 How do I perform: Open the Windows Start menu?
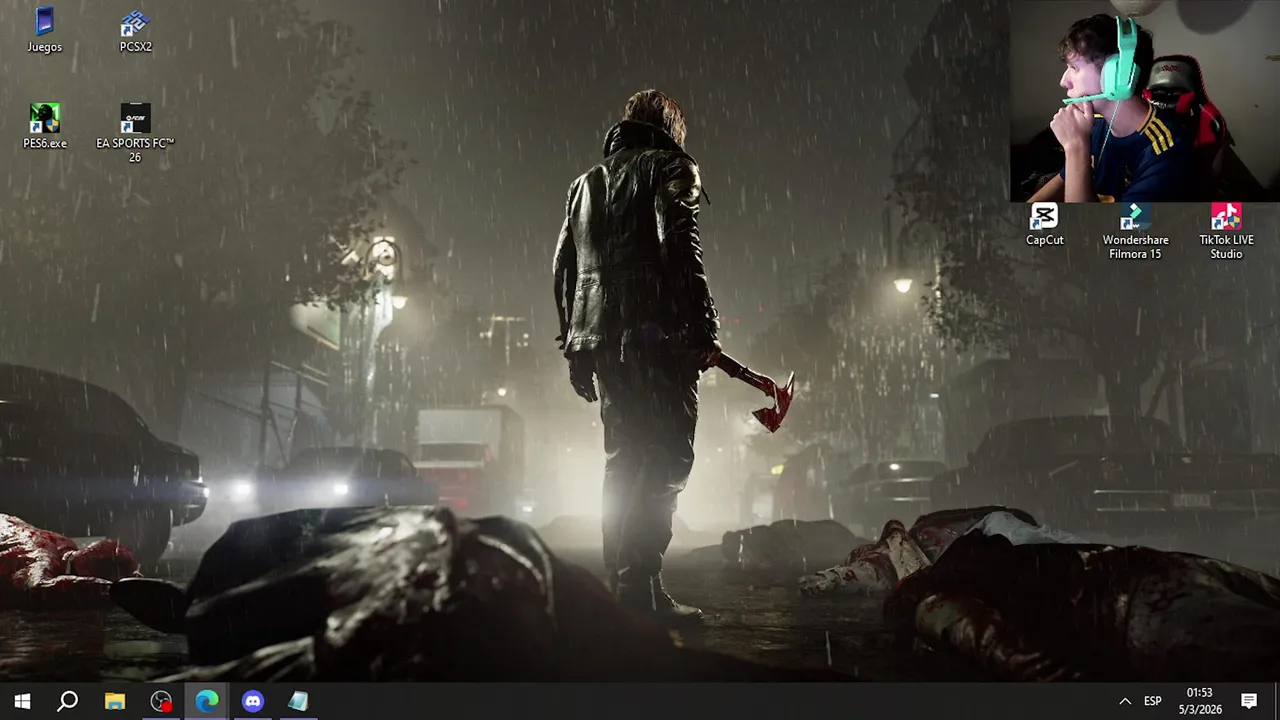(22, 701)
